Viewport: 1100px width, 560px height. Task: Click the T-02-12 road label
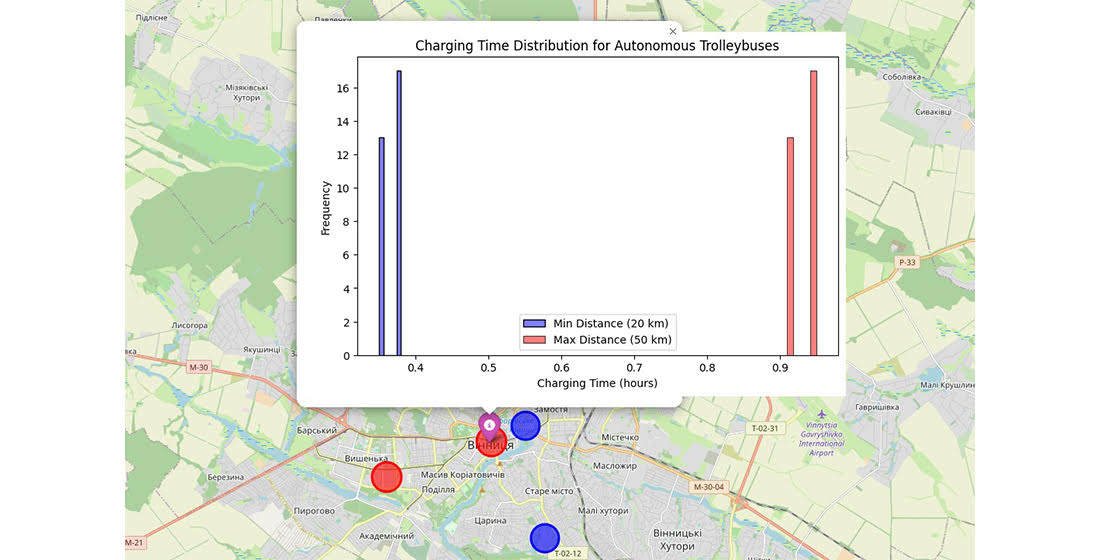(568, 554)
